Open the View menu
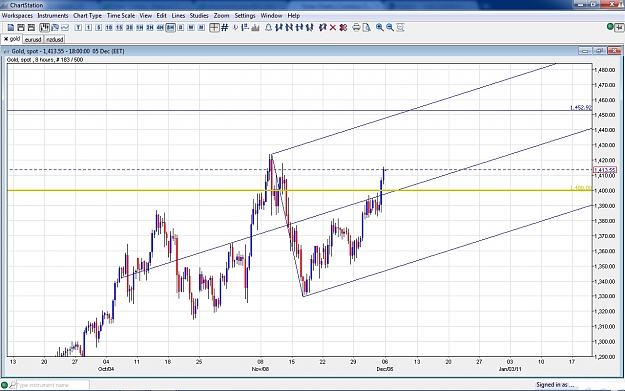 [145, 16]
